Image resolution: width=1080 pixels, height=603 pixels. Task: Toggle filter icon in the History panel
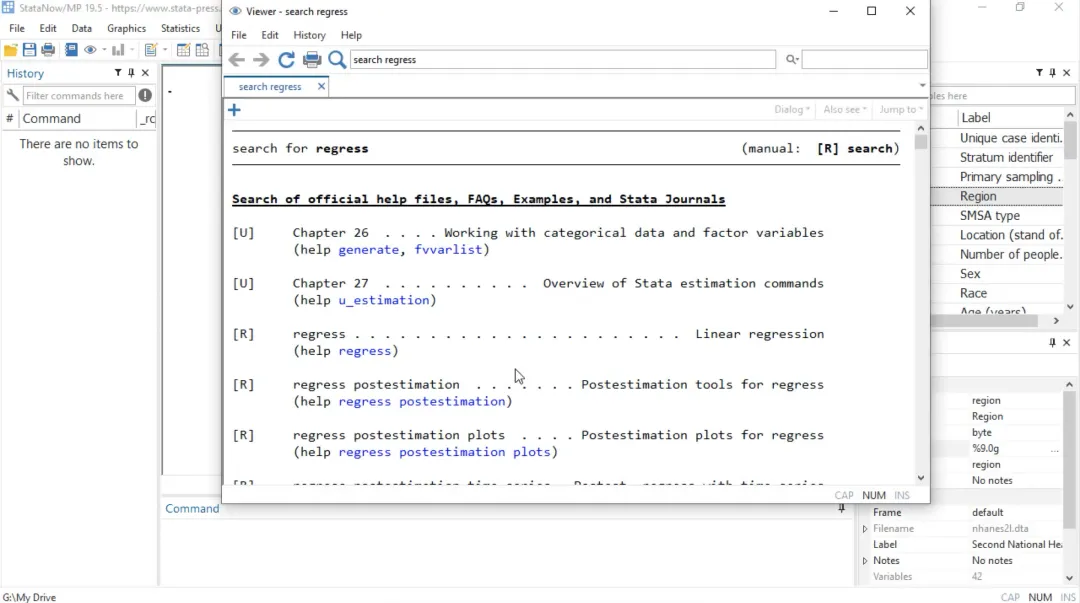pyautogui.click(x=118, y=72)
